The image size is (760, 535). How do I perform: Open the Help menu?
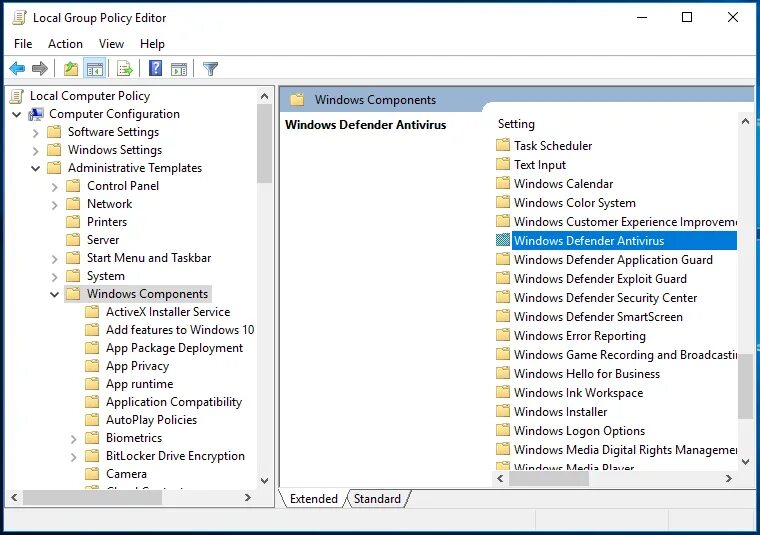(x=152, y=44)
